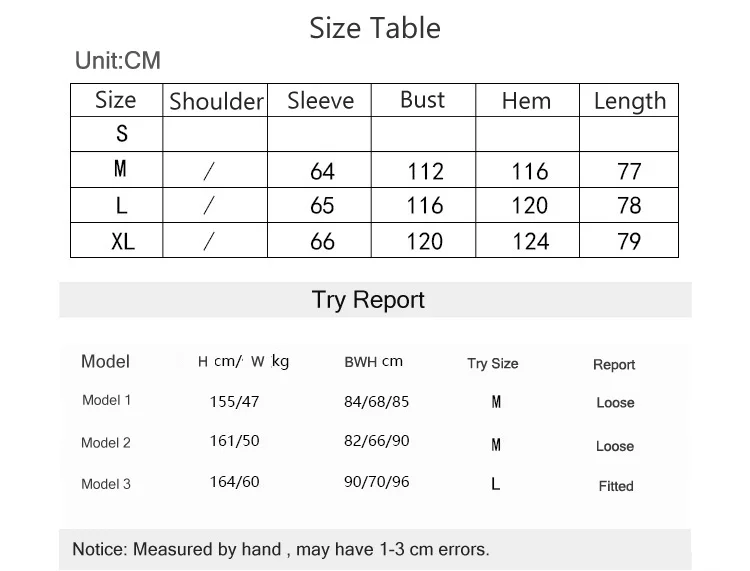Click hem value 124 in row XL
The width and height of the screenshot is (750, 571).
[x=530, y=241]
